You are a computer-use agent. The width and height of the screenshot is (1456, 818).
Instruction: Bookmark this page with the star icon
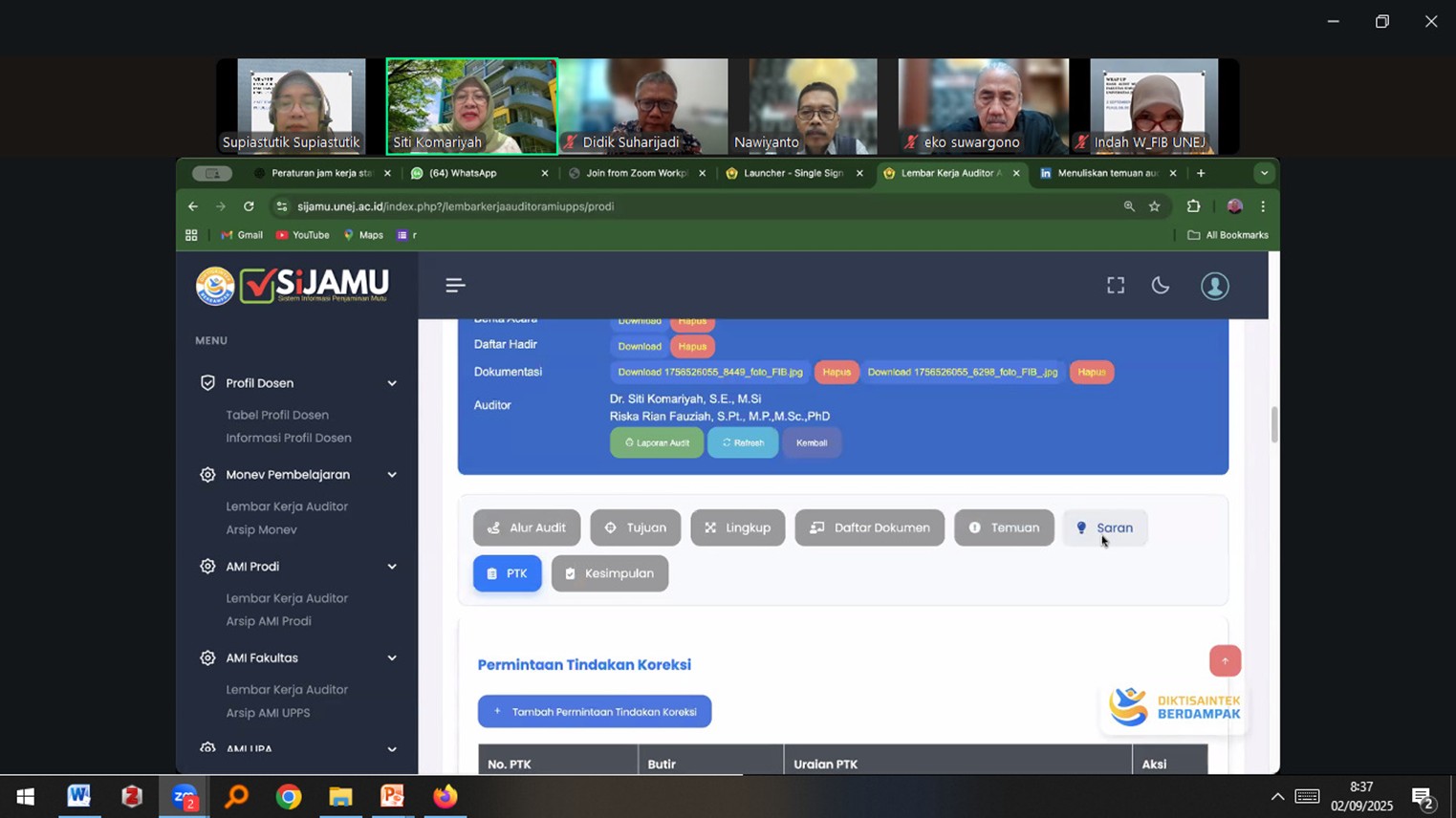(1155, 206)
